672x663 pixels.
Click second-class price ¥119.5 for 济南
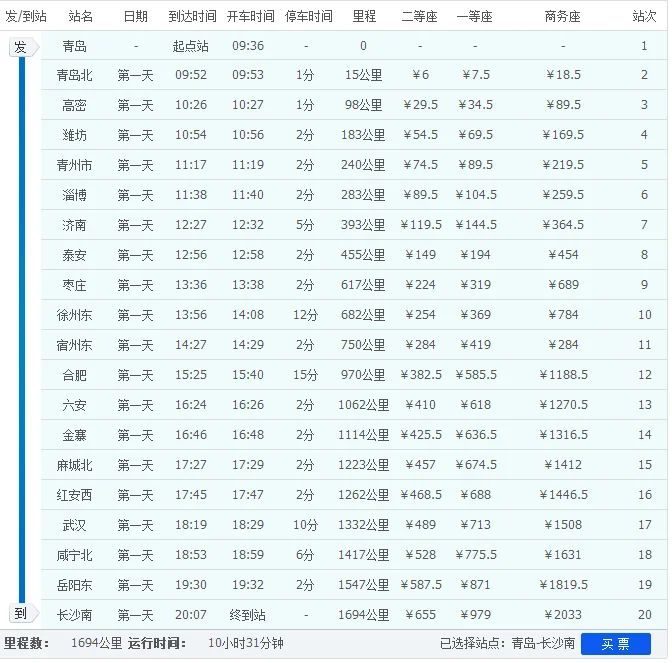(420, 225)
